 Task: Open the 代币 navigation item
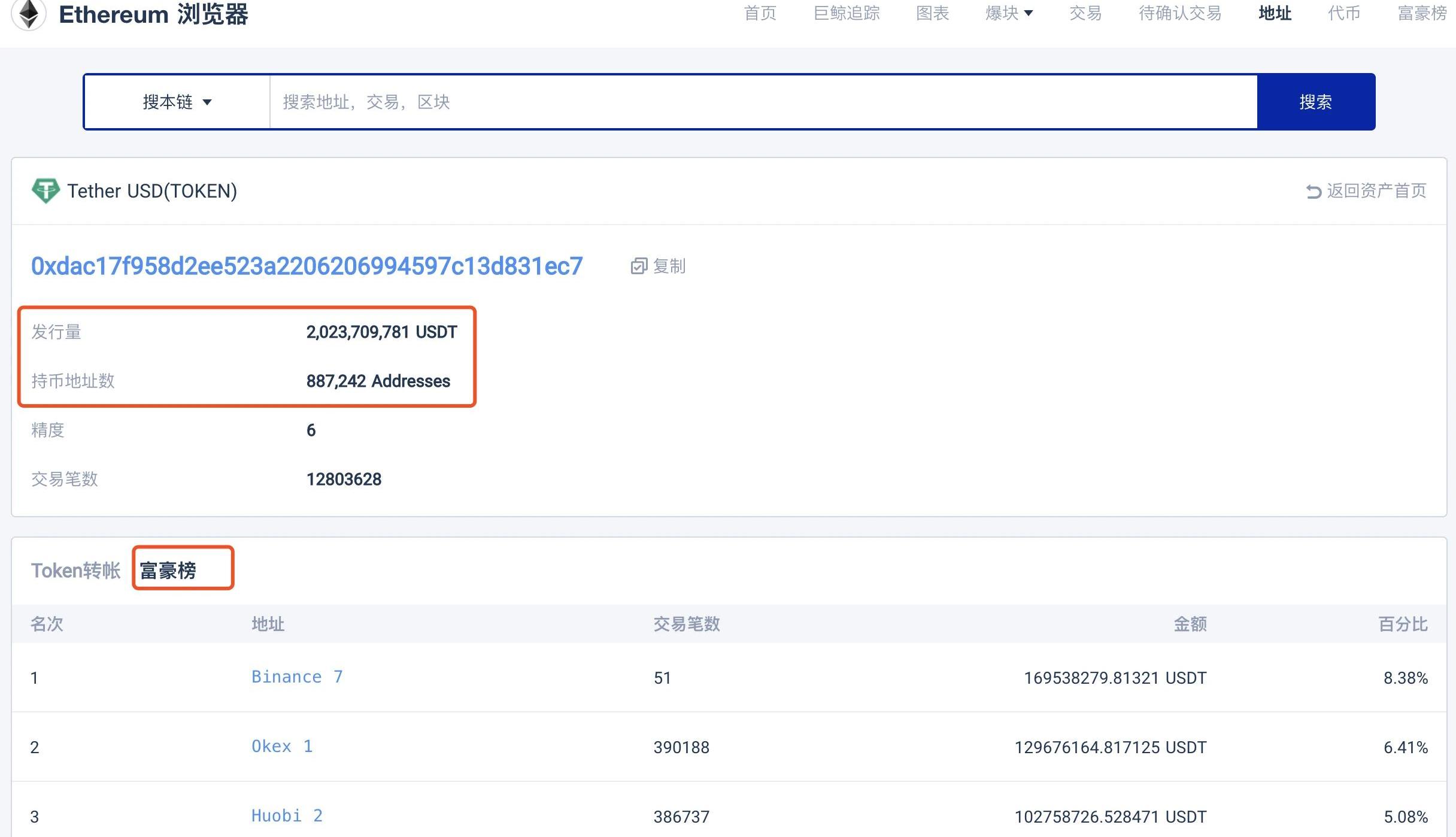click(x=1344, y=13)
